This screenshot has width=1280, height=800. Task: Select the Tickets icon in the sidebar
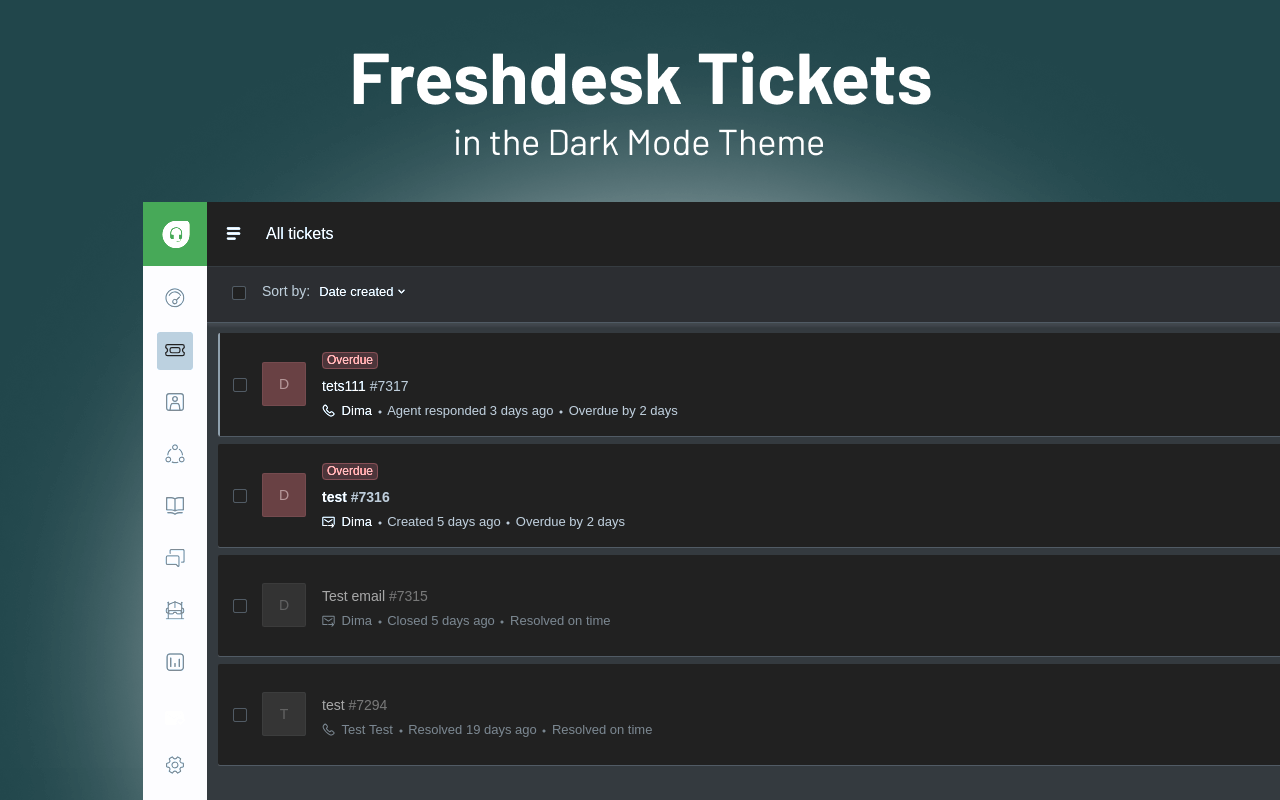click(175, 350)
